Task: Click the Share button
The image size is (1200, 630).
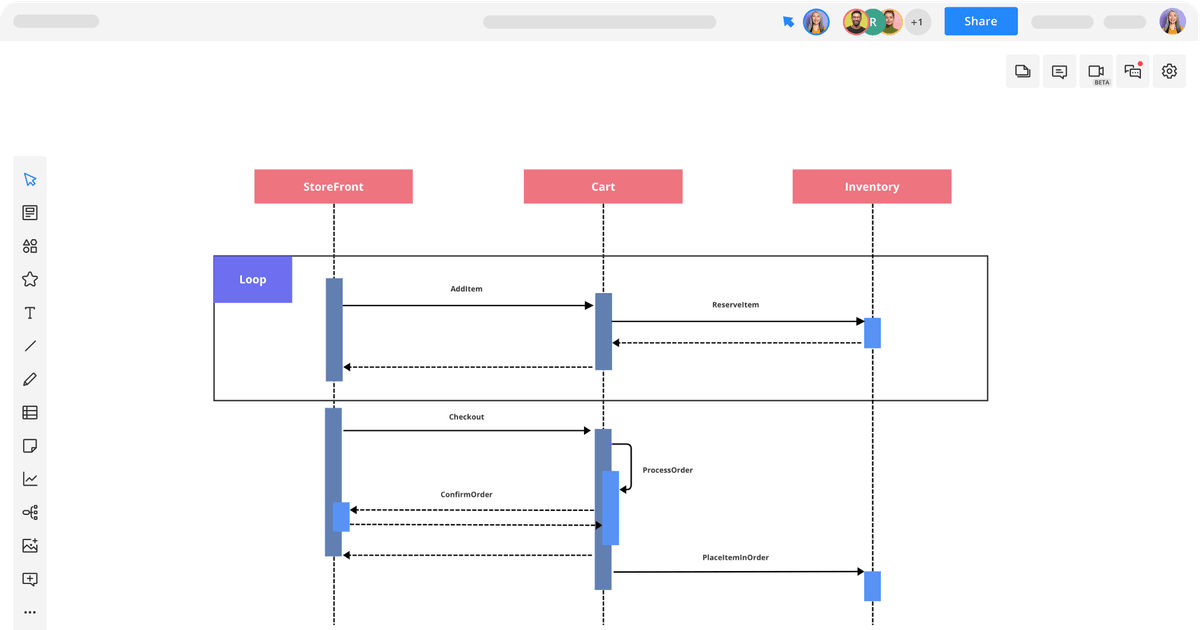Action: [980, 21]
